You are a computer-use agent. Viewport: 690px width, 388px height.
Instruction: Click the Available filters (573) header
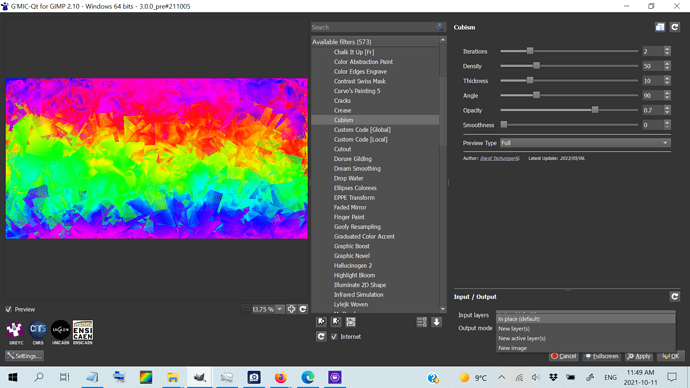375,42
